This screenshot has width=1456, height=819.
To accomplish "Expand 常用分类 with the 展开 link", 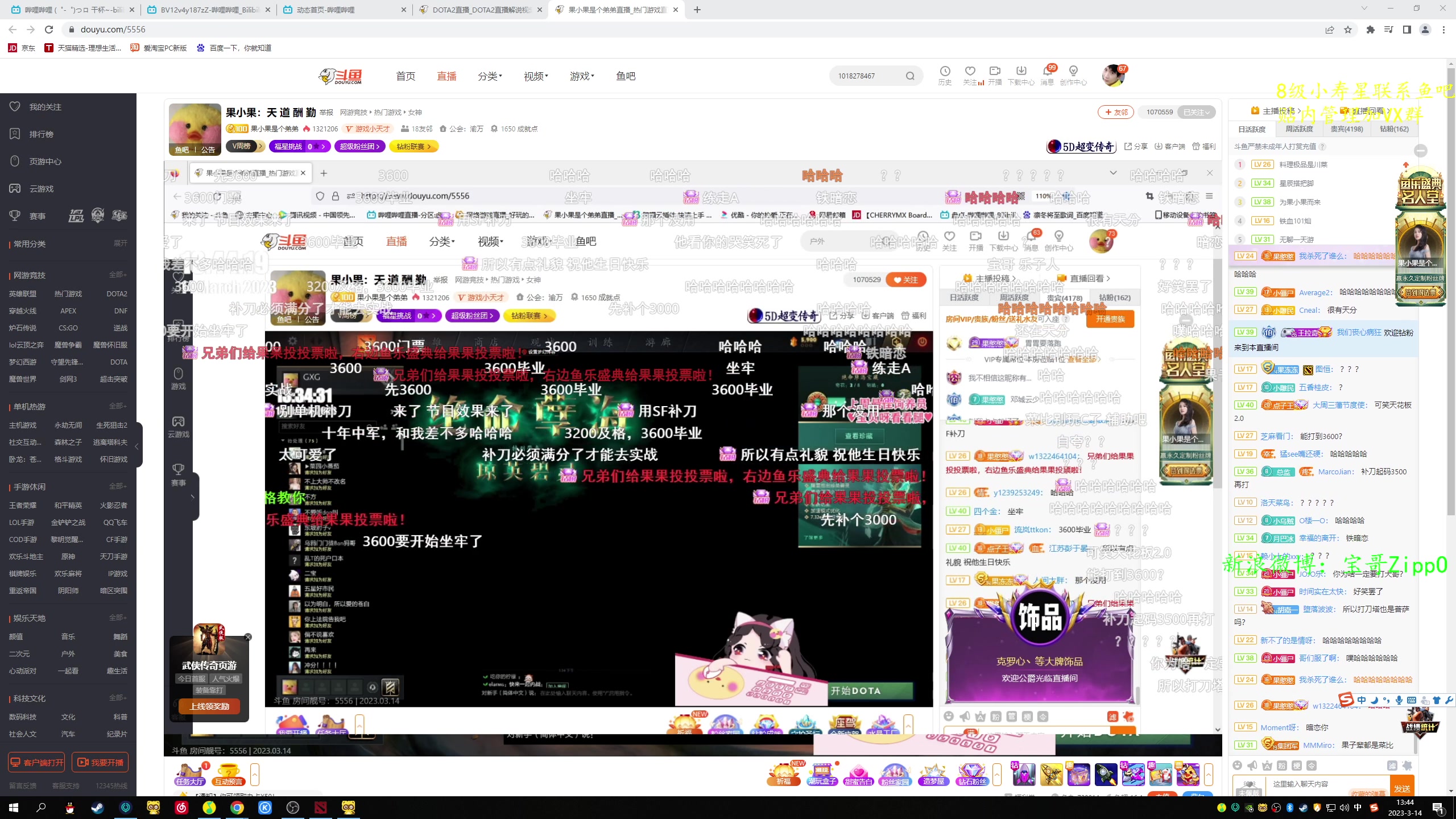I will 120,243.
